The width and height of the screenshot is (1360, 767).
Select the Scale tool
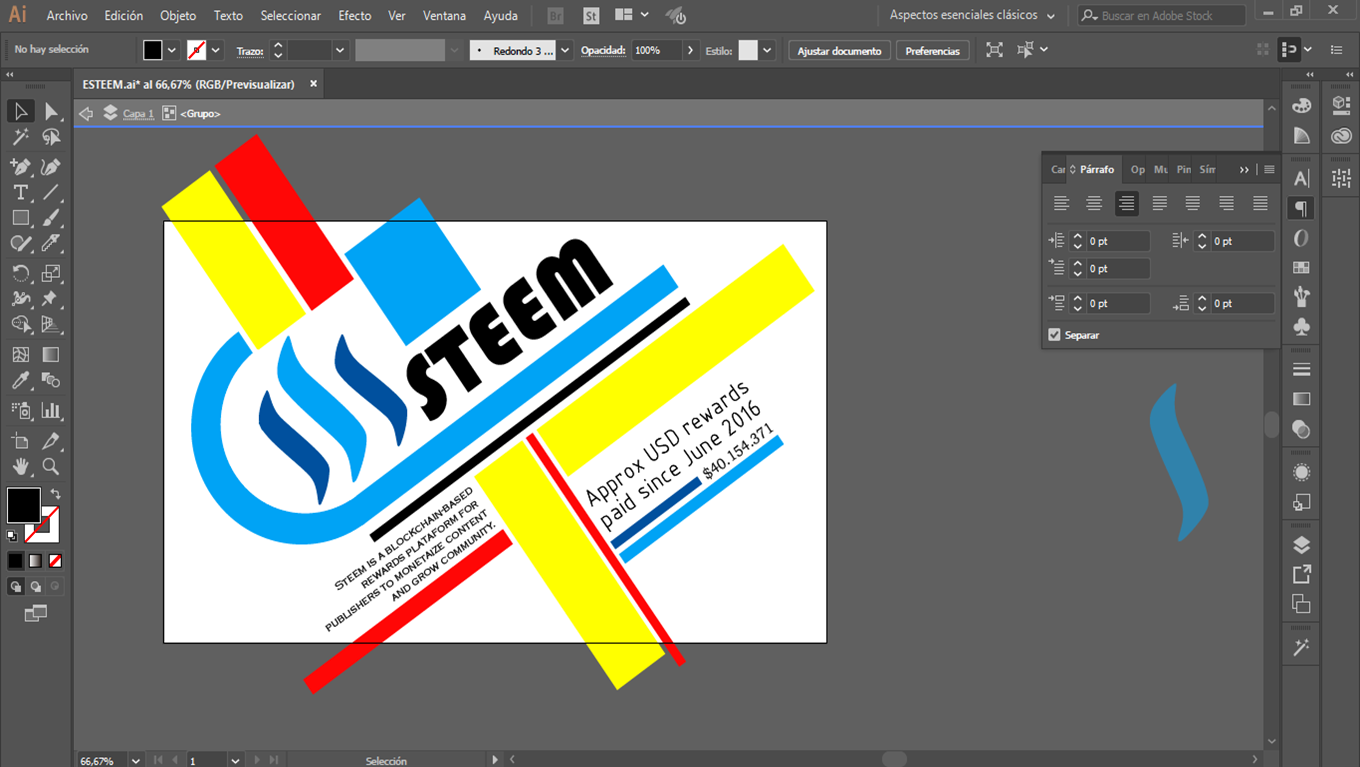[x=51, y=273]
